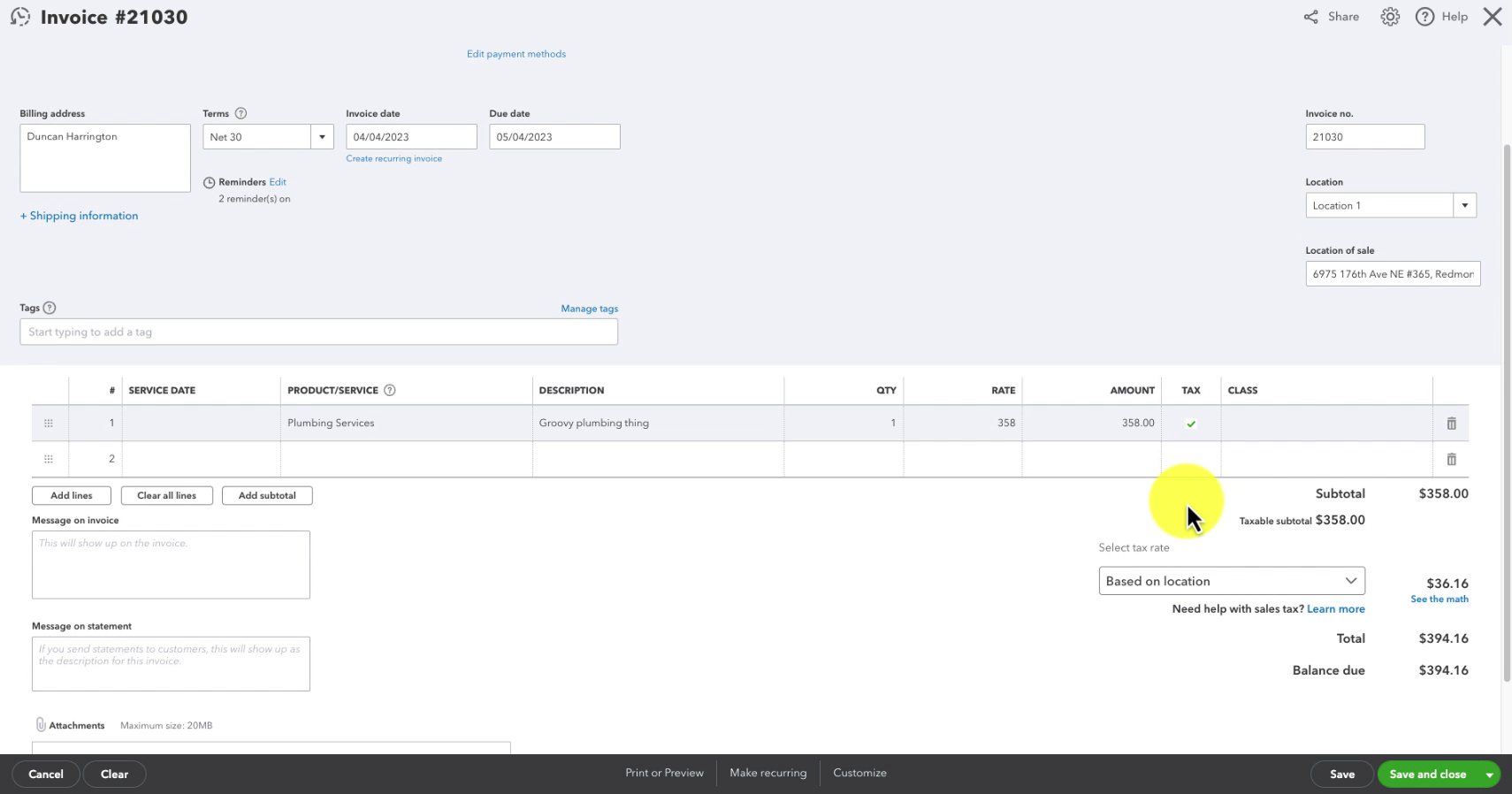Open the Based on location tax rate dropdown
Screen dimensions: 1512x794
[1232, 581]
